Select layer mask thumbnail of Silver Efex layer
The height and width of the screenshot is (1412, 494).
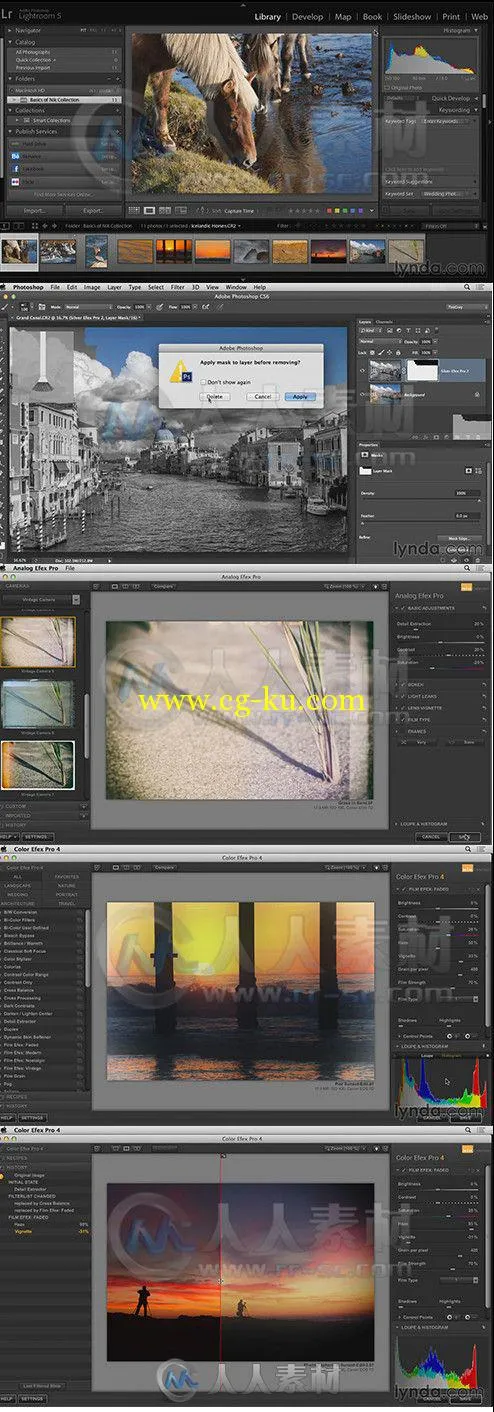pos(425,369)
